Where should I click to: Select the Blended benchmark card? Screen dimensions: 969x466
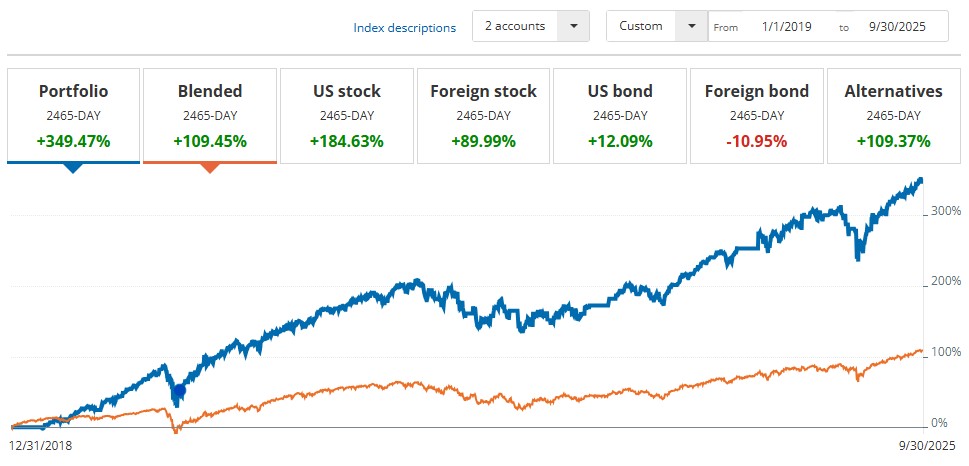pos(210,114)
